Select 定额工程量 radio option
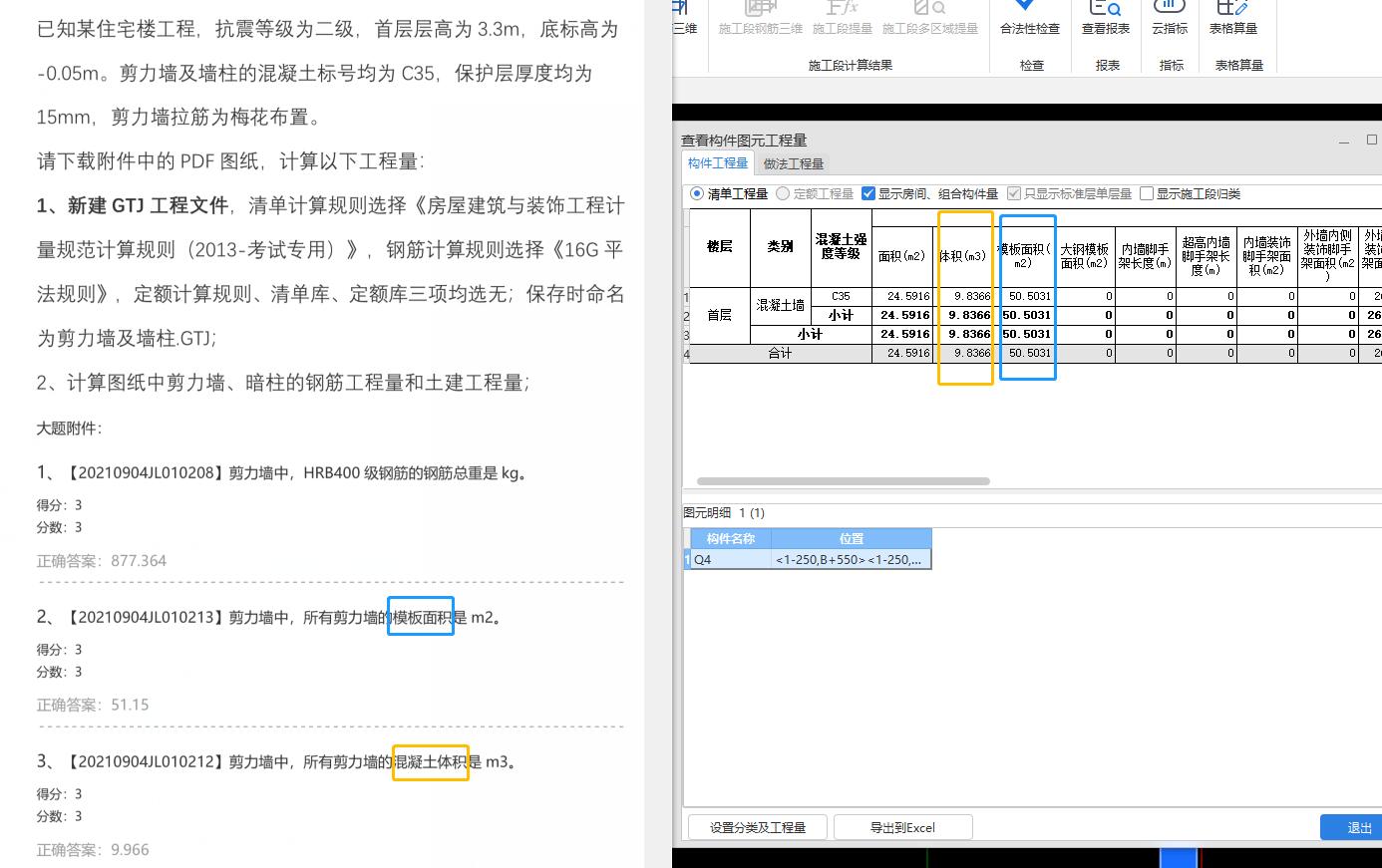This screenshot has width=1382, height=868. (815, 193)
